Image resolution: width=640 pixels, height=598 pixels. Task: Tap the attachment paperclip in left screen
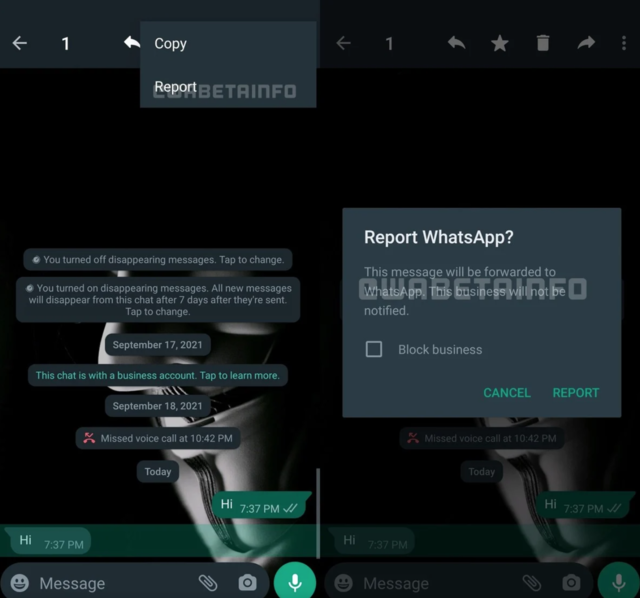208,582
